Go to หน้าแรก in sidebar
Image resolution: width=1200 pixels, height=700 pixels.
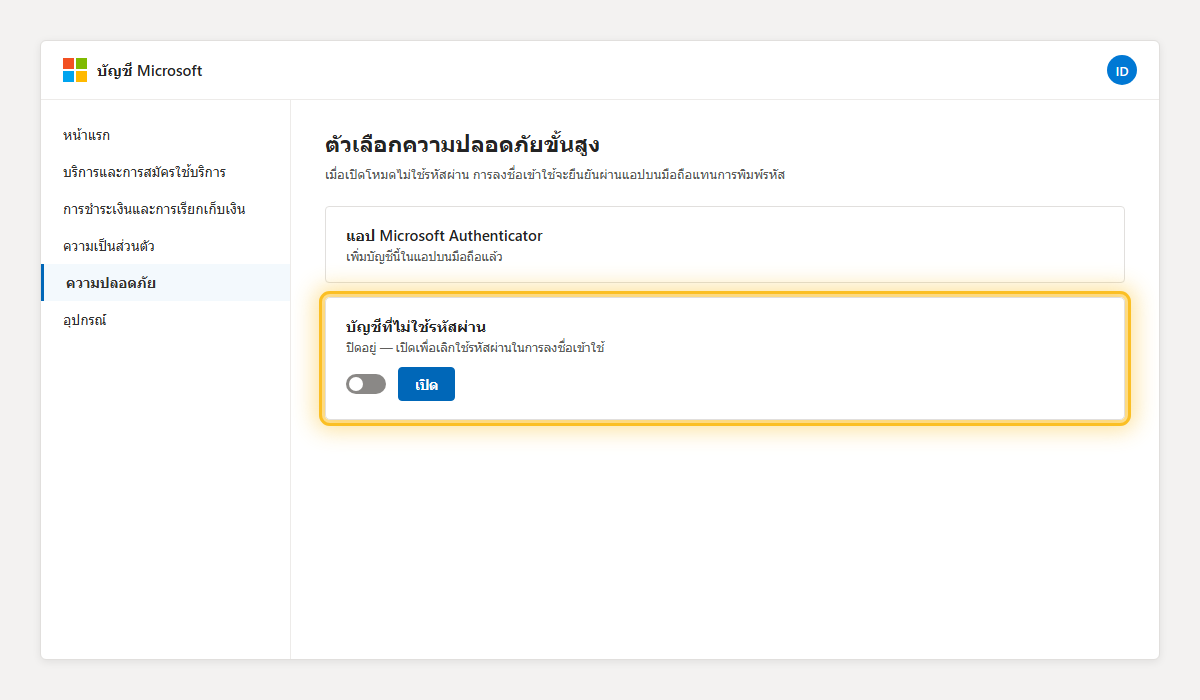pos(166,135)
